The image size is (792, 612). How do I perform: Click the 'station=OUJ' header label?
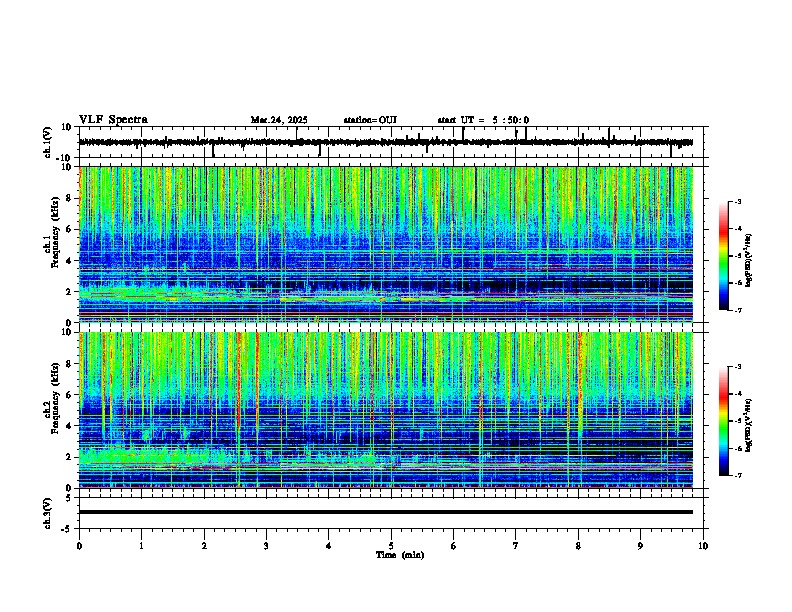pyautogui.click(x=370, y=120)
